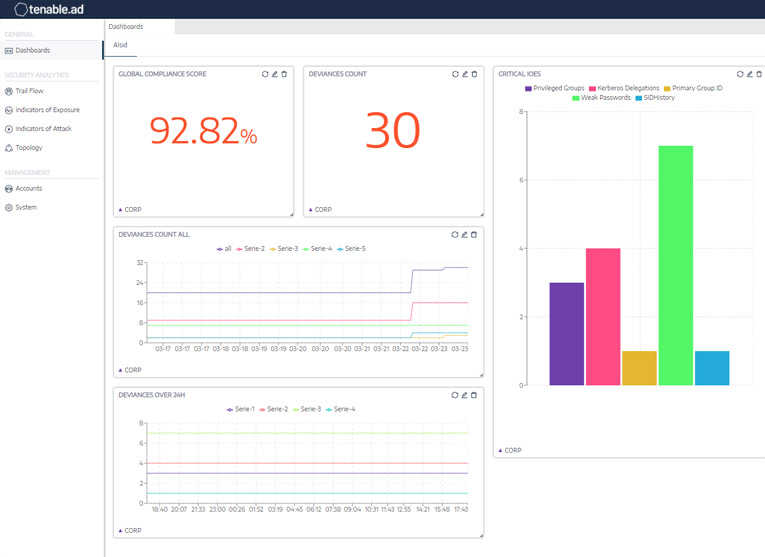Delete the Global Compliance Score widget
The width and height of the screenshot is (765, 557).
283,74
